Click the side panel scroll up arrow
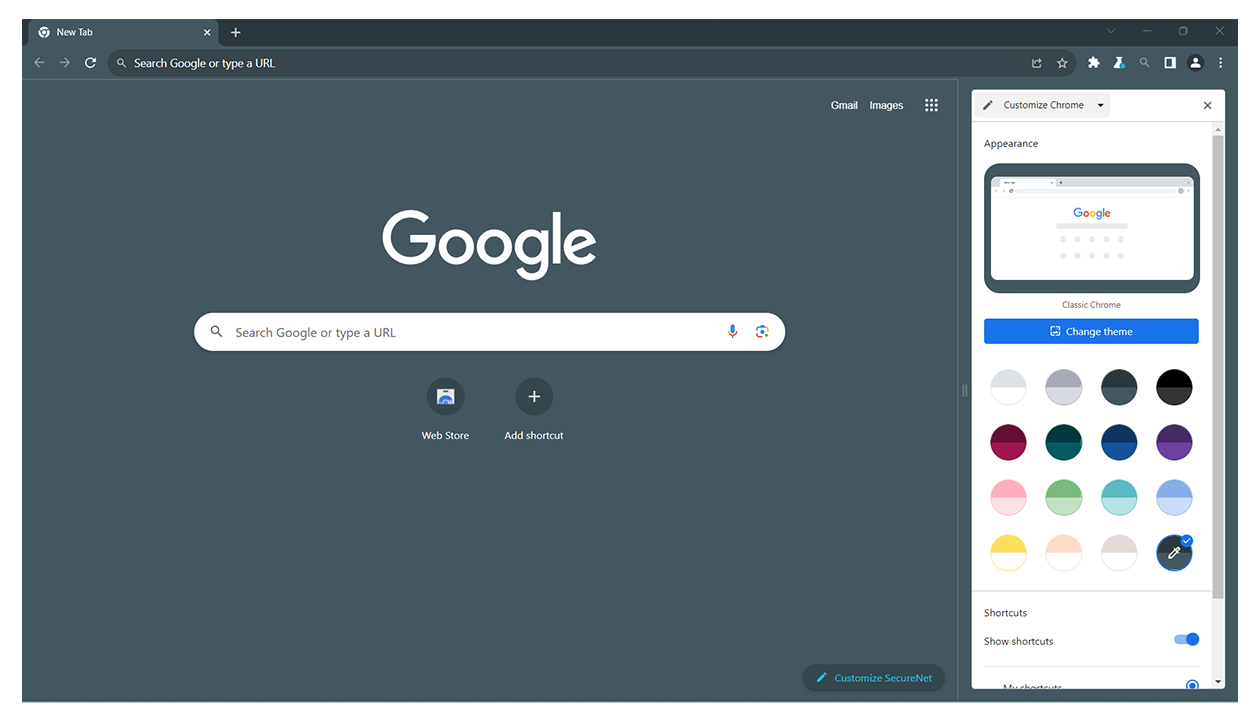This screenshot has height=722, width=1260. pyautogui.click(x=1218, y=129)
